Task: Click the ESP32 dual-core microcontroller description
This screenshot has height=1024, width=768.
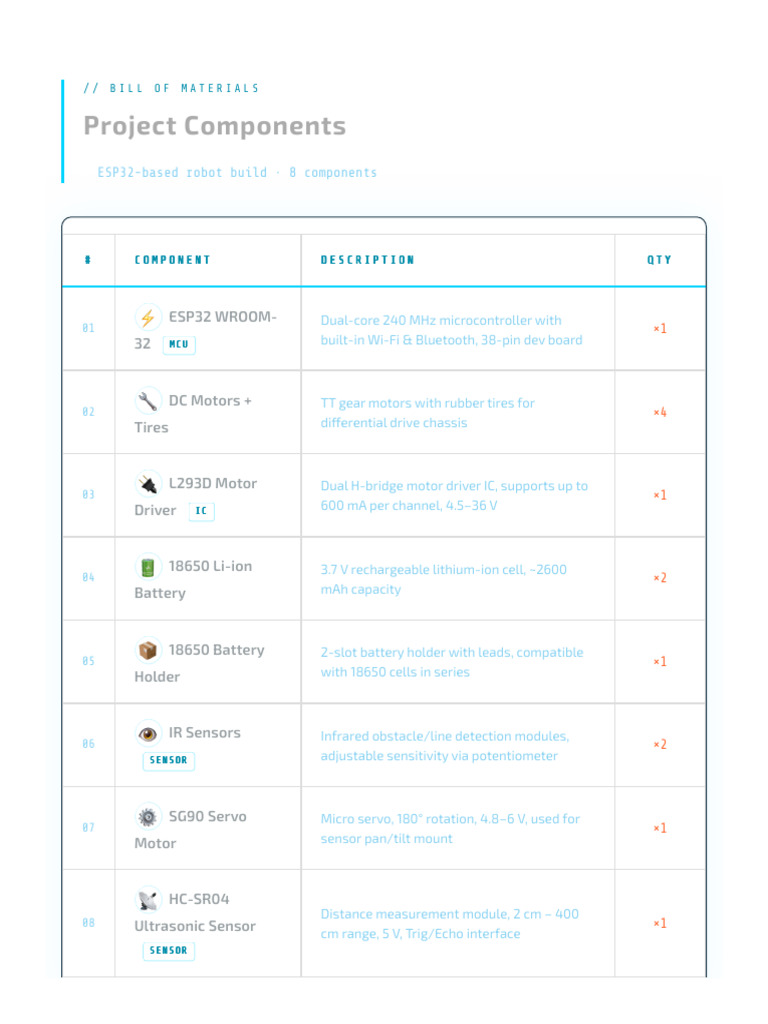Action: click(451, 330)
